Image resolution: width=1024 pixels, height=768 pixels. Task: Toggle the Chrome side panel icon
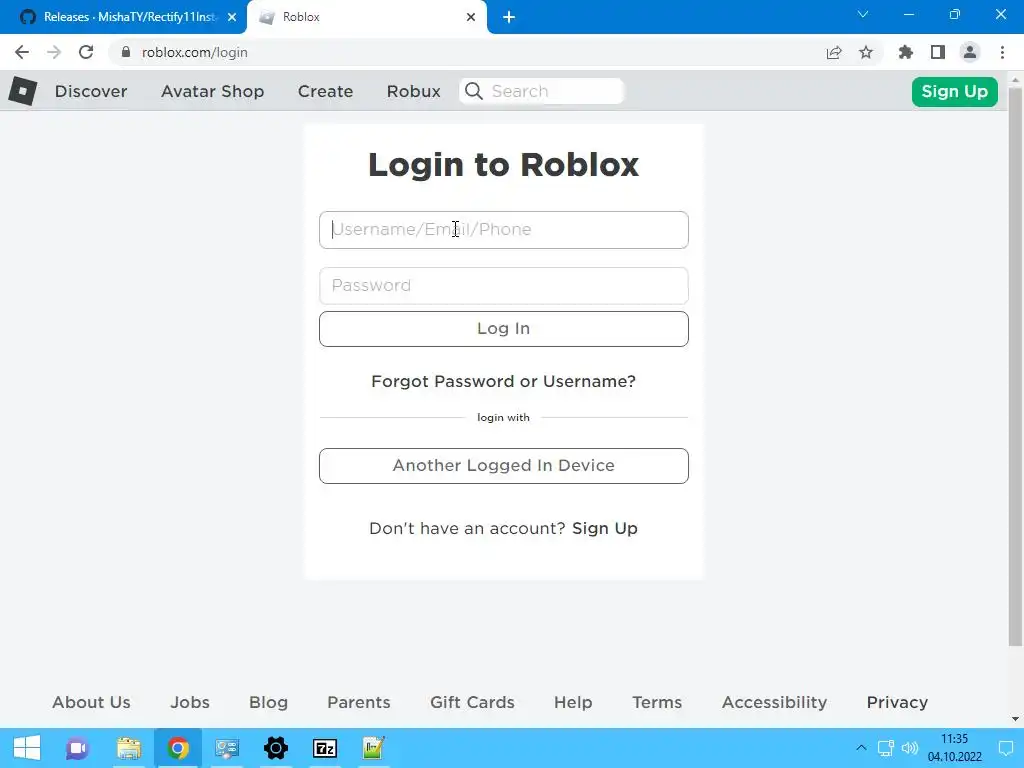938,52
